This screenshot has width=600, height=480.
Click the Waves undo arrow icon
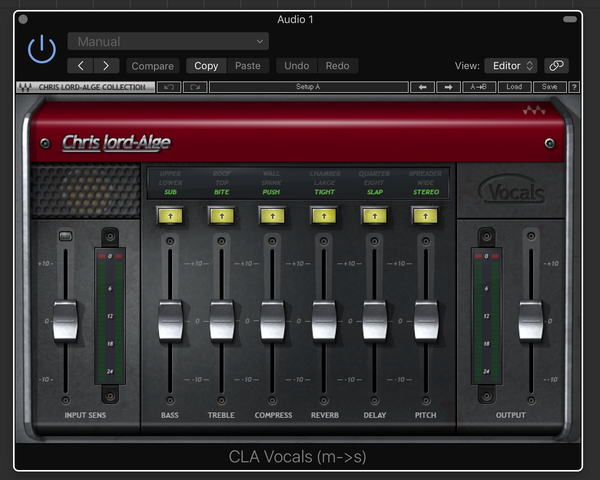(x=169, y=87)
